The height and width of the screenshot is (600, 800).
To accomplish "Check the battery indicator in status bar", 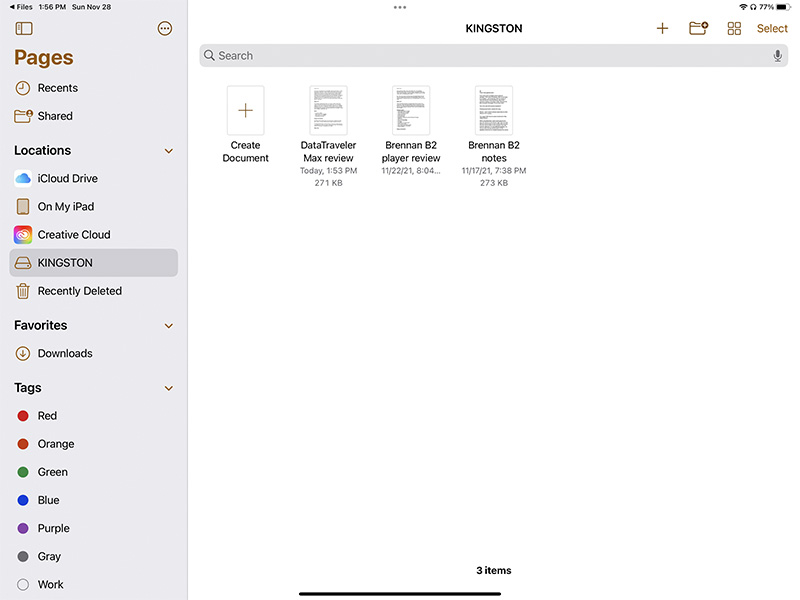I will click(784, 7).
